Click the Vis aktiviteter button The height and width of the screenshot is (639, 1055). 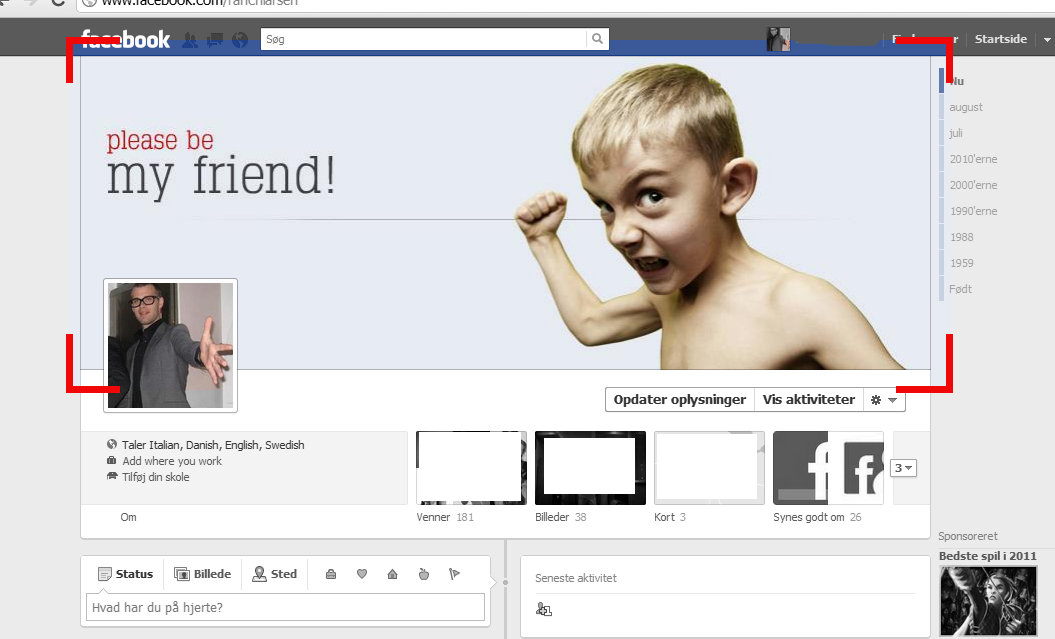pos(809,400)
